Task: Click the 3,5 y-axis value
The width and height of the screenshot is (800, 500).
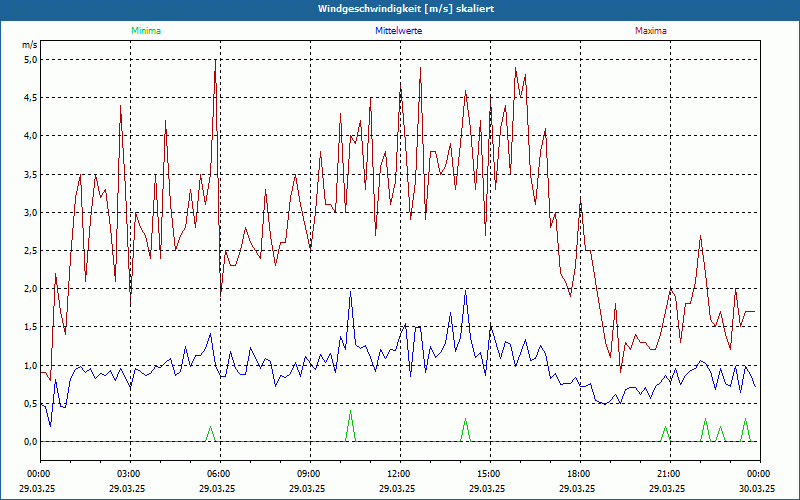Action: (30, 174)
